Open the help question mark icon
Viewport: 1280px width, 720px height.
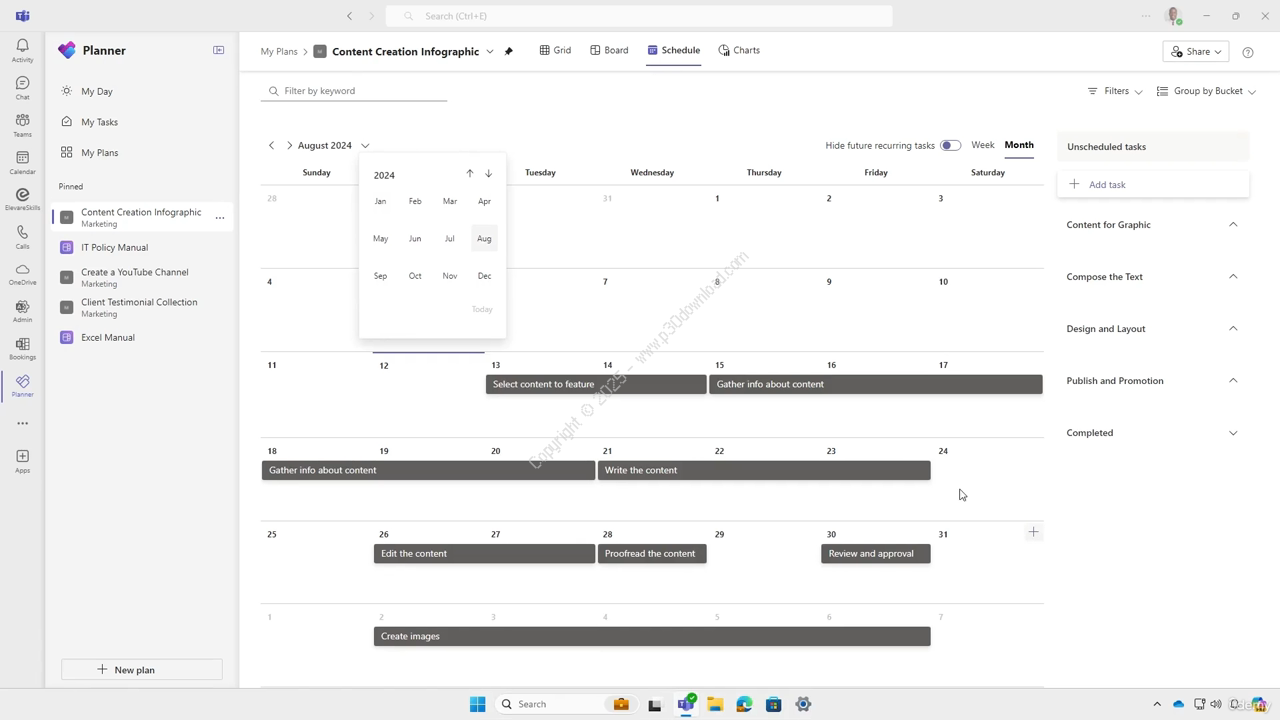click(x=1247, y=52)
